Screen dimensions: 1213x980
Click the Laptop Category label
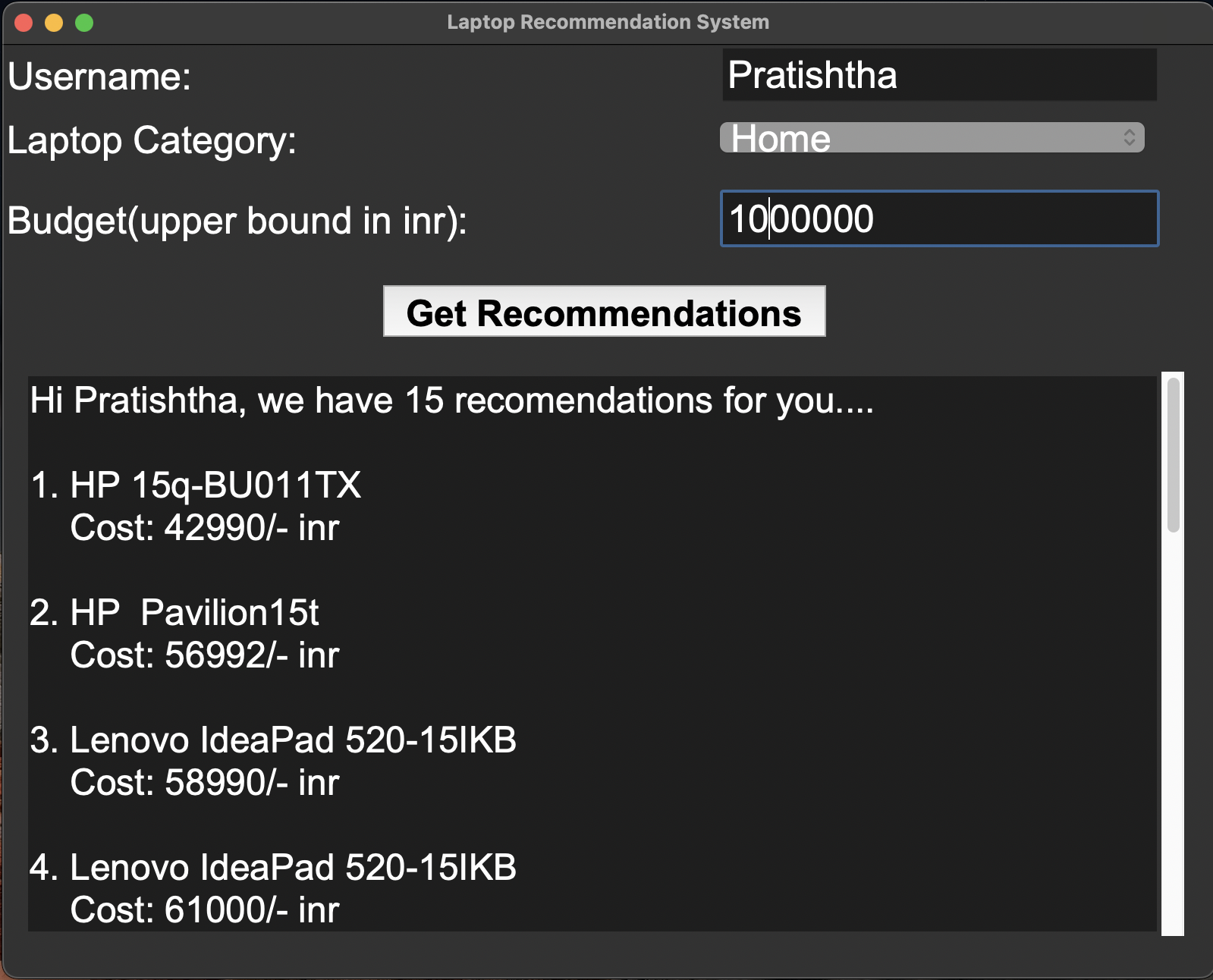[152, 141]
